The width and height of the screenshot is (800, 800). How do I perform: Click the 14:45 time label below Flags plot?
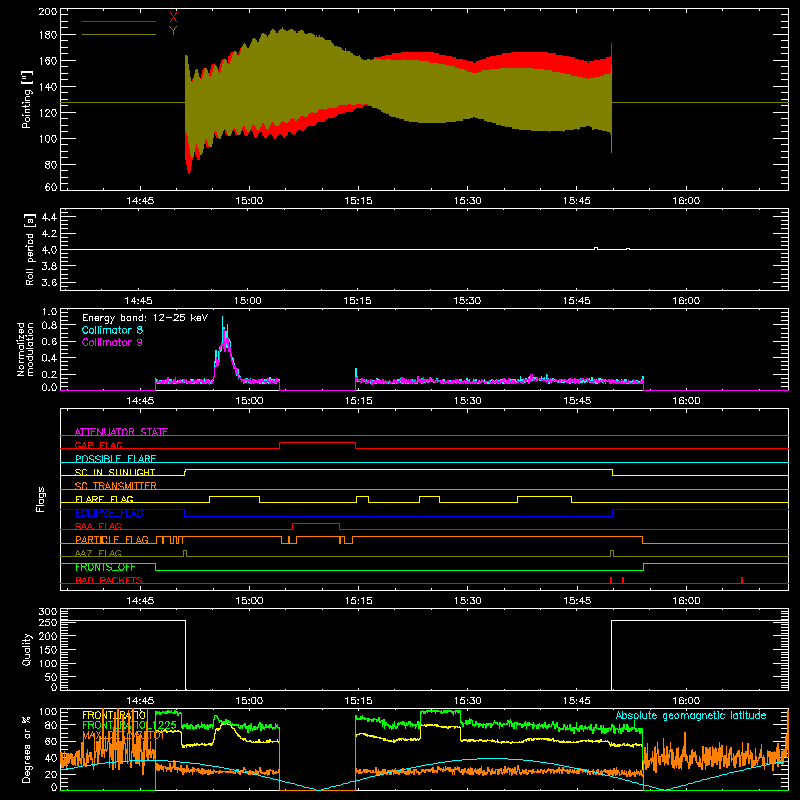coord(140,601)
